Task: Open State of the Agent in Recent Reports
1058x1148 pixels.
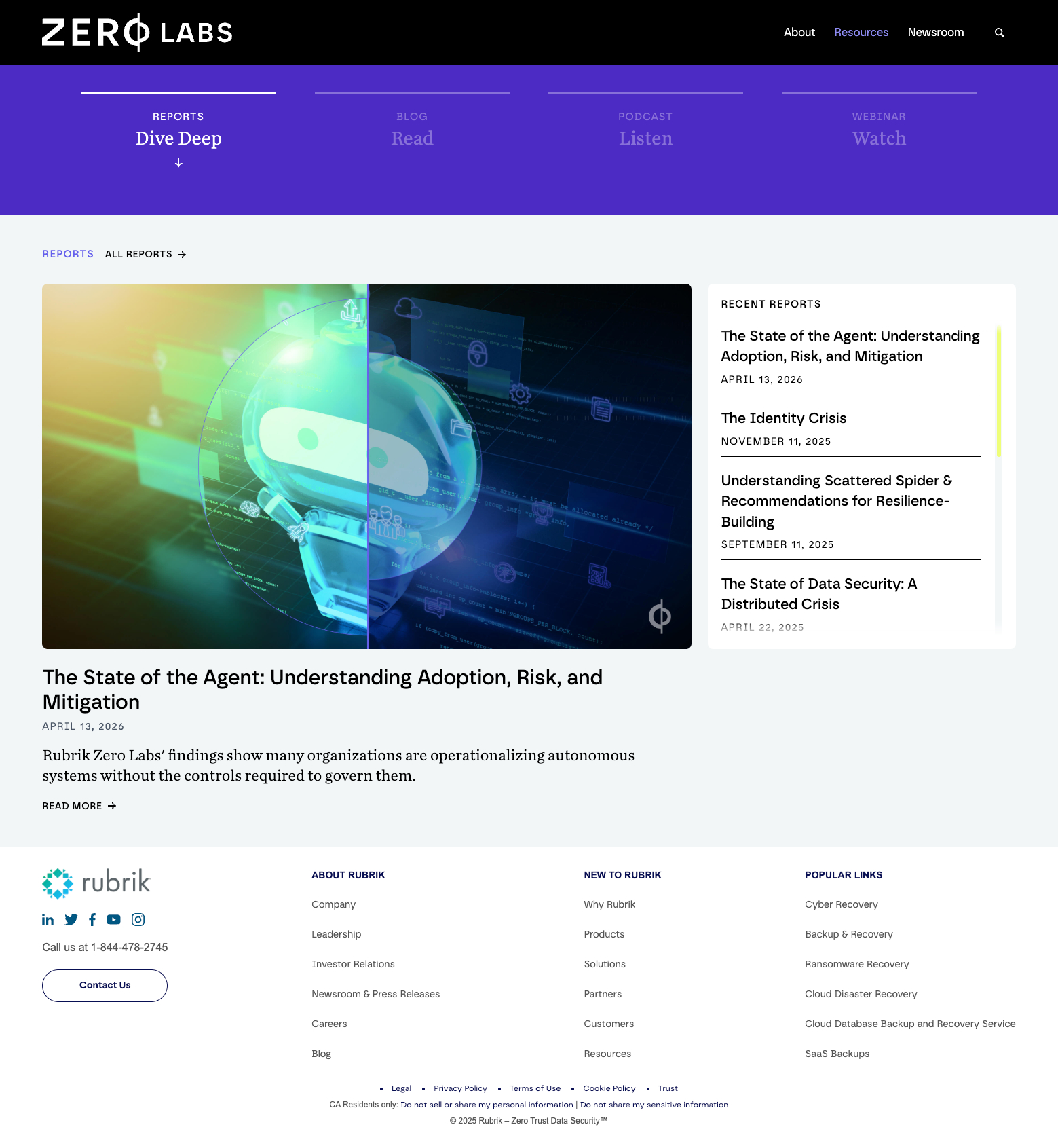Action: tap(850, 346)
